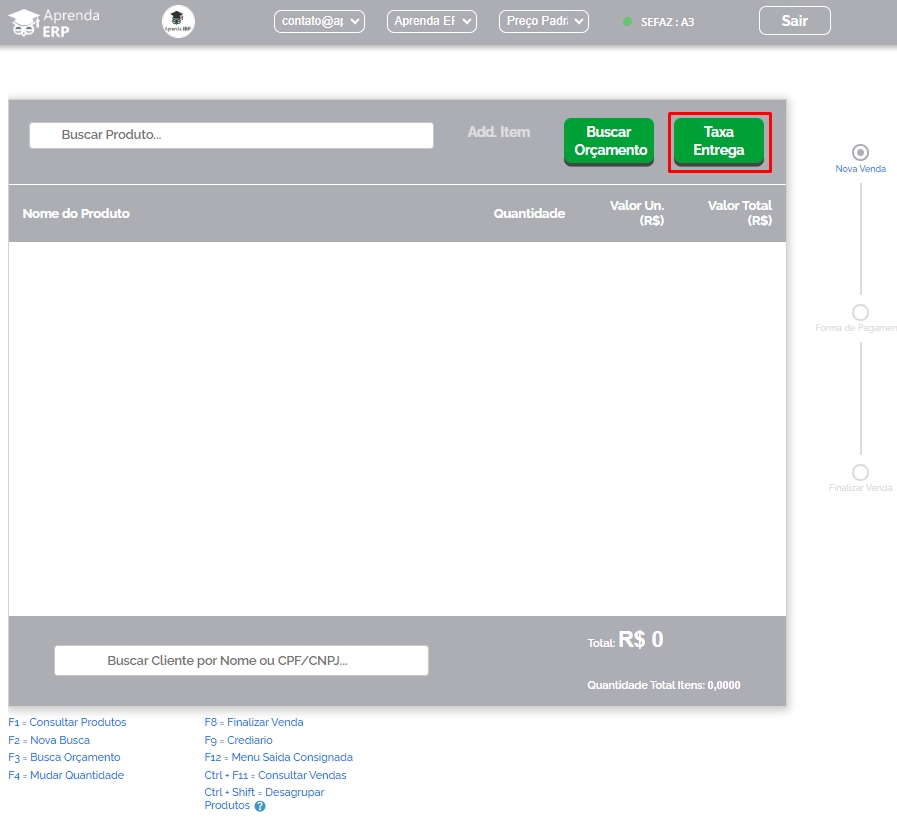This screenshot has width=897, height=817.
Task: Click the F1 Consultar Produtos shortcut link
Action: 67,722
